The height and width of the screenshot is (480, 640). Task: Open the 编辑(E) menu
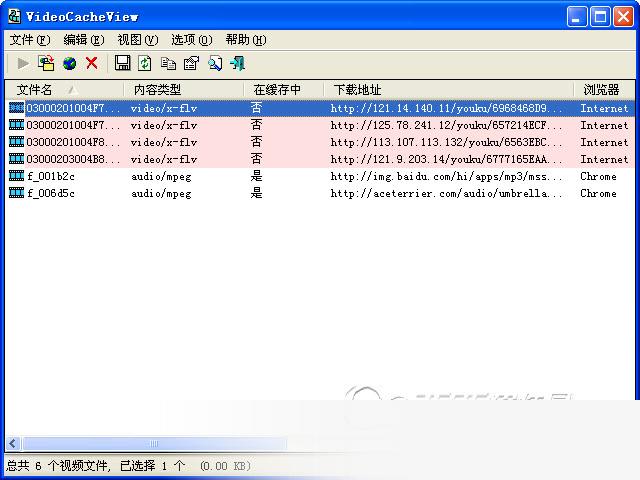pyautogui.click(x=84, y=40)
